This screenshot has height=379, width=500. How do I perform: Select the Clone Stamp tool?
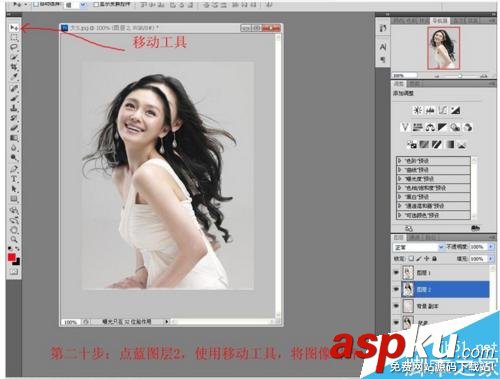tap(14, 108)
